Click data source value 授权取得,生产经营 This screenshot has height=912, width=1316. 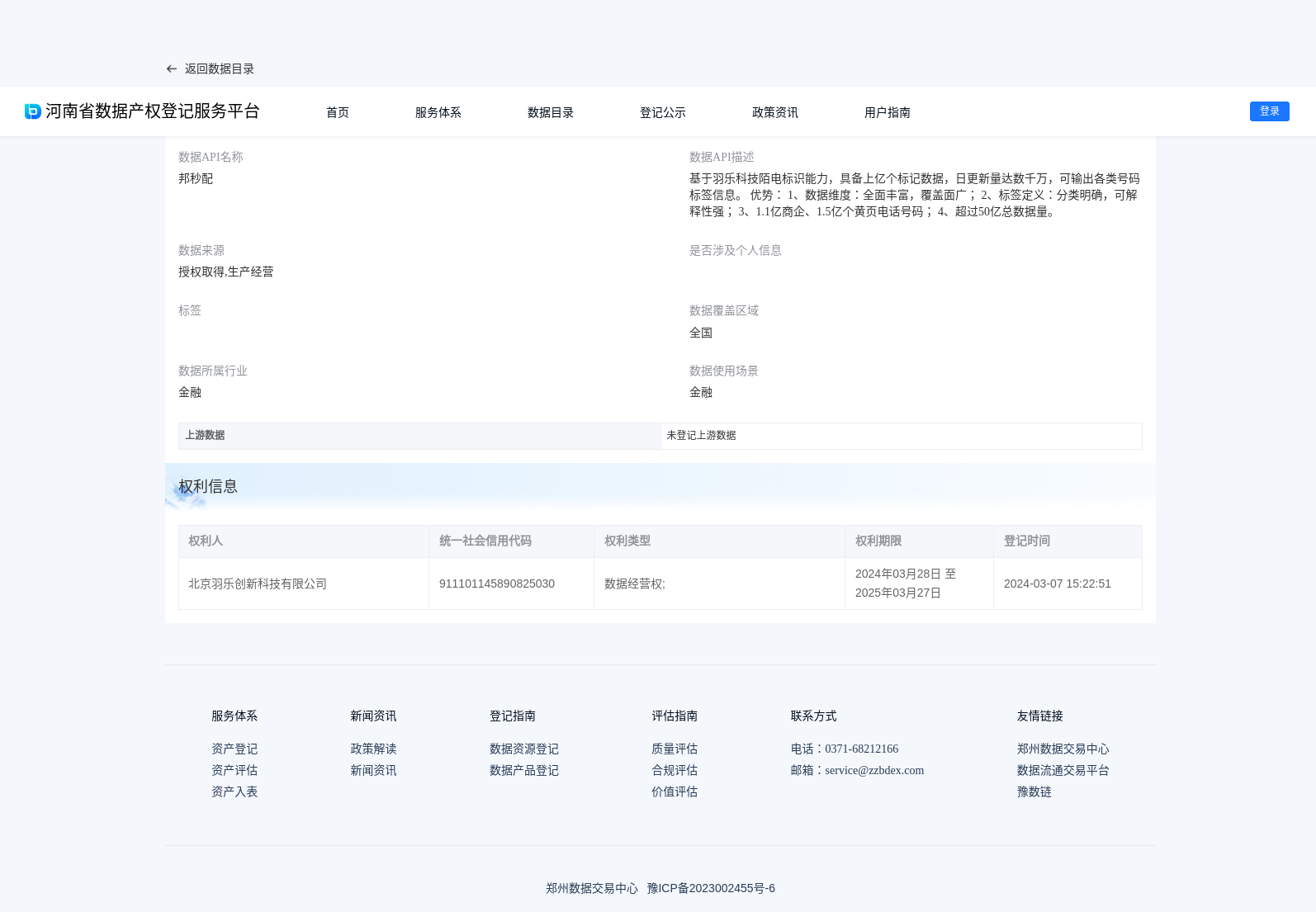coord(225,272)
